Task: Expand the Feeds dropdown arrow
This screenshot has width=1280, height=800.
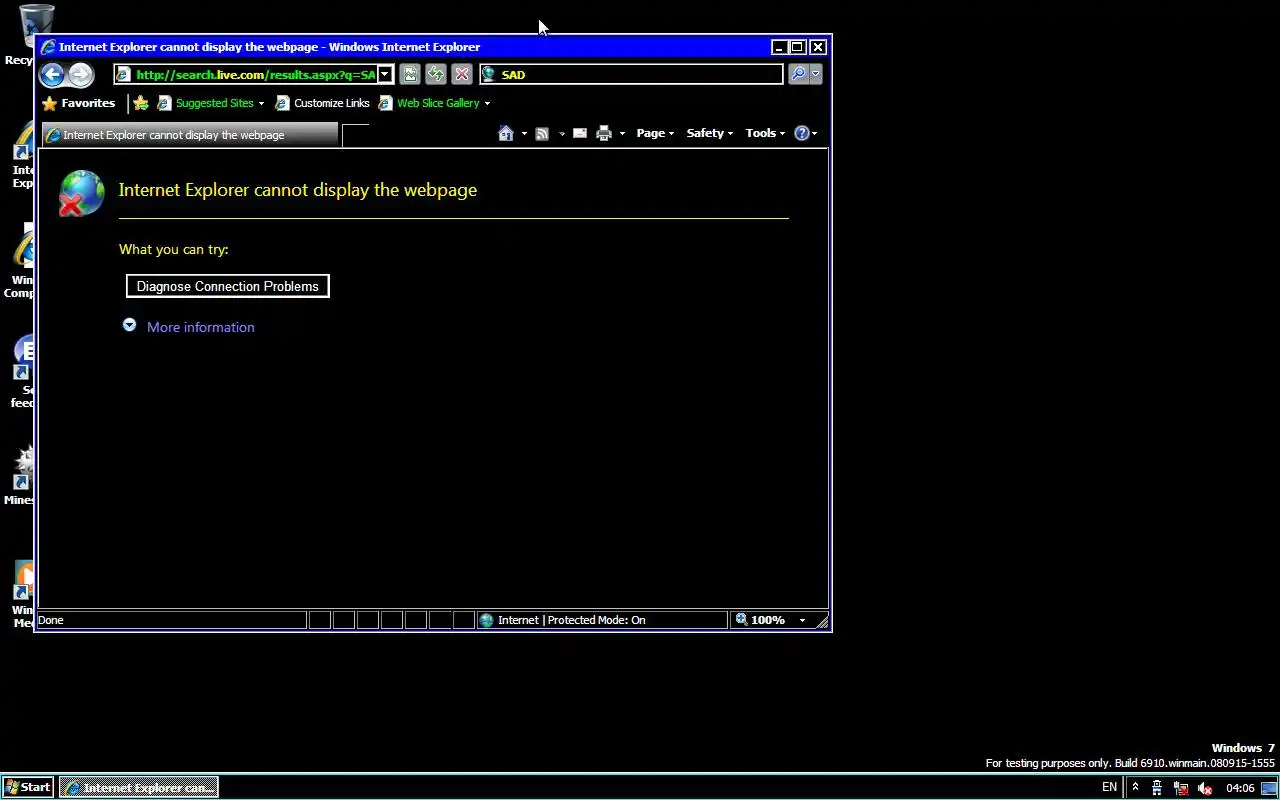Action: (x=562, y=133)
